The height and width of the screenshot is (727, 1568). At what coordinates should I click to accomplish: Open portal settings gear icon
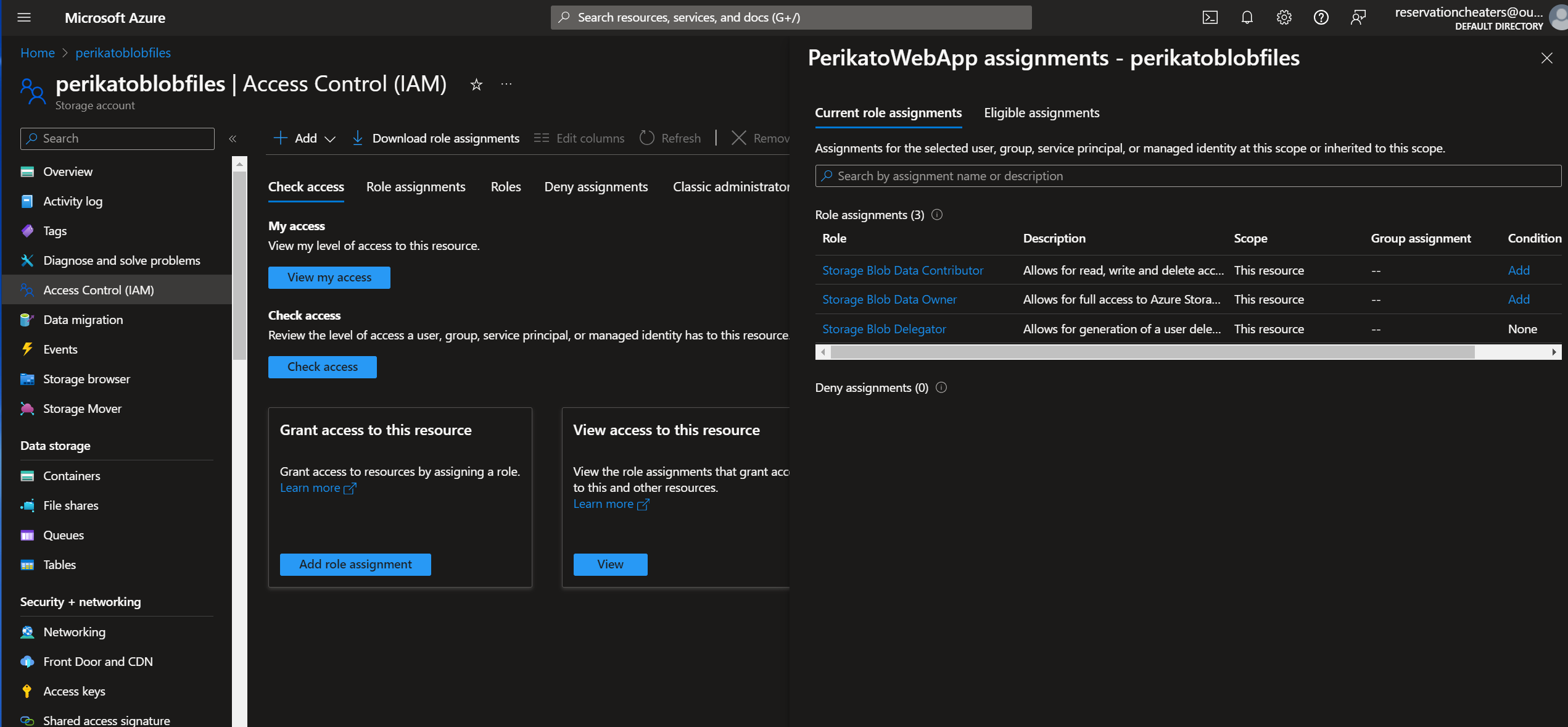(1284, 17)
